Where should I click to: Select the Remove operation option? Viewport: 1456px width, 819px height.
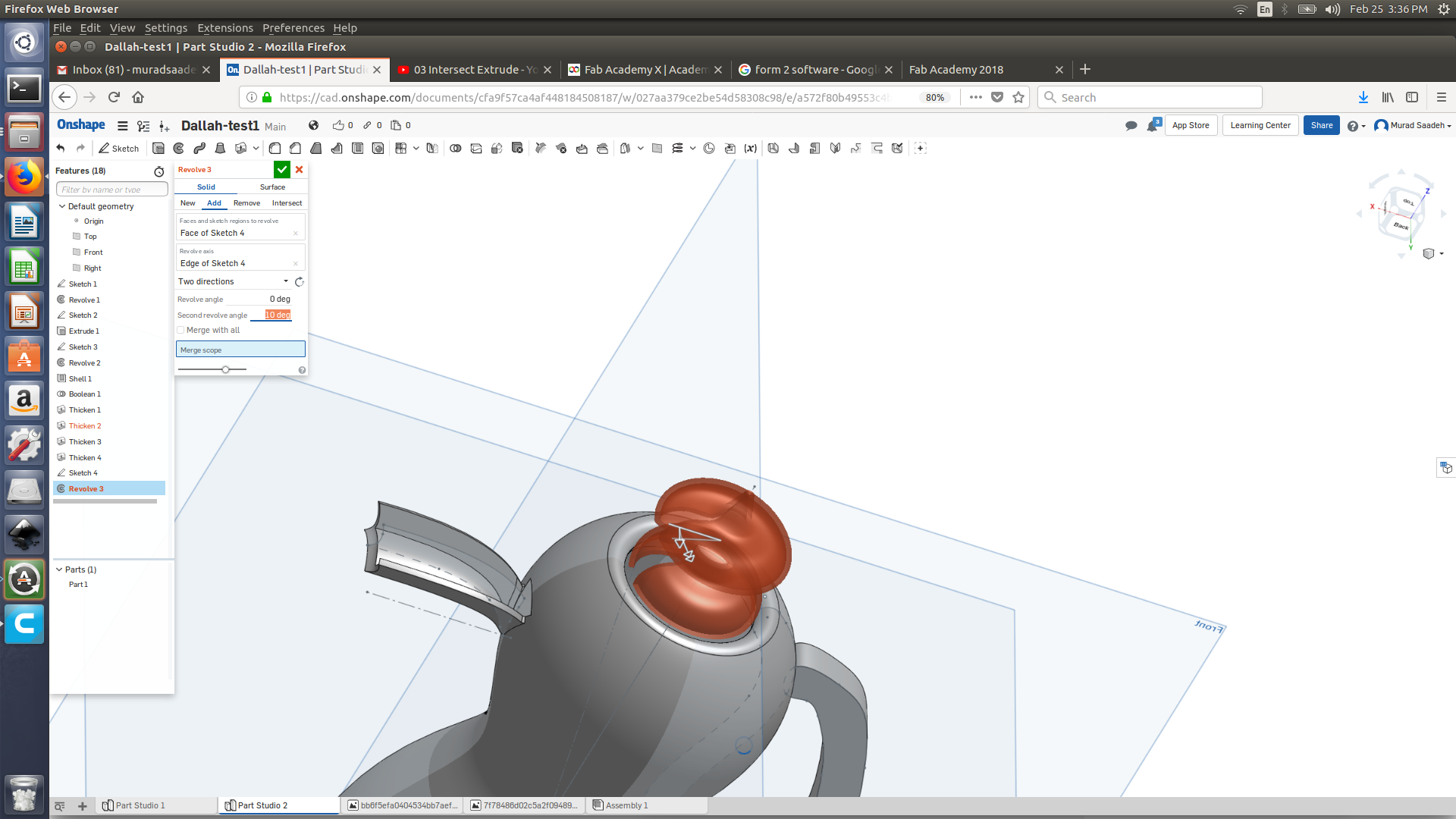click(x=247, y=203)
